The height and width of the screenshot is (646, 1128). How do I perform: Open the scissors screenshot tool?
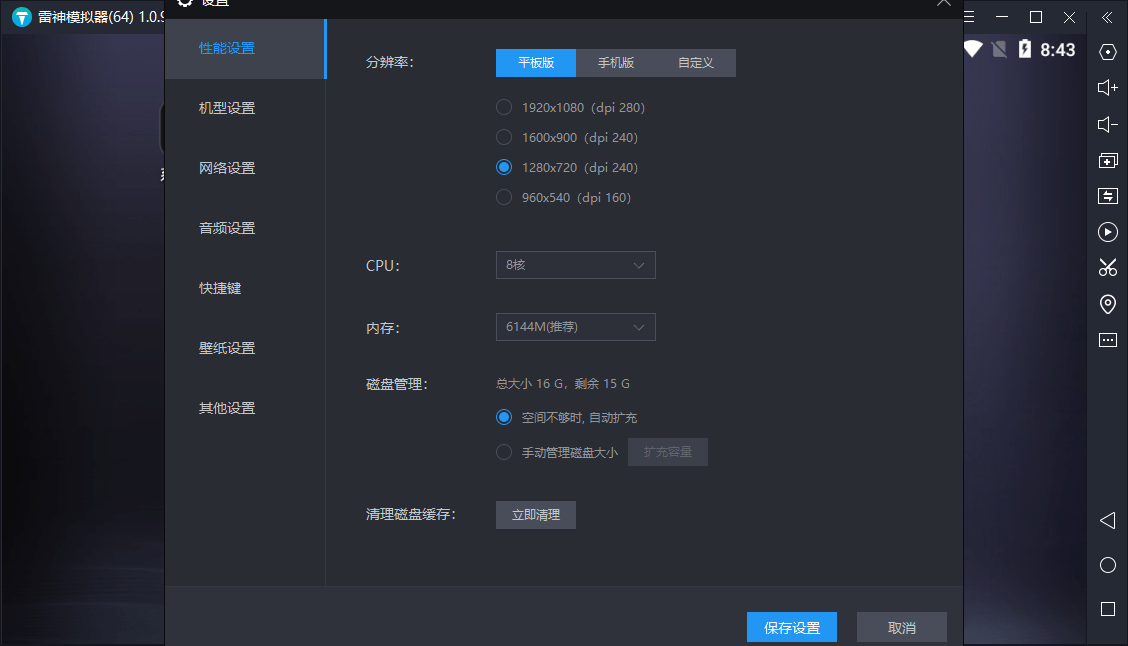coord(1107,267)
